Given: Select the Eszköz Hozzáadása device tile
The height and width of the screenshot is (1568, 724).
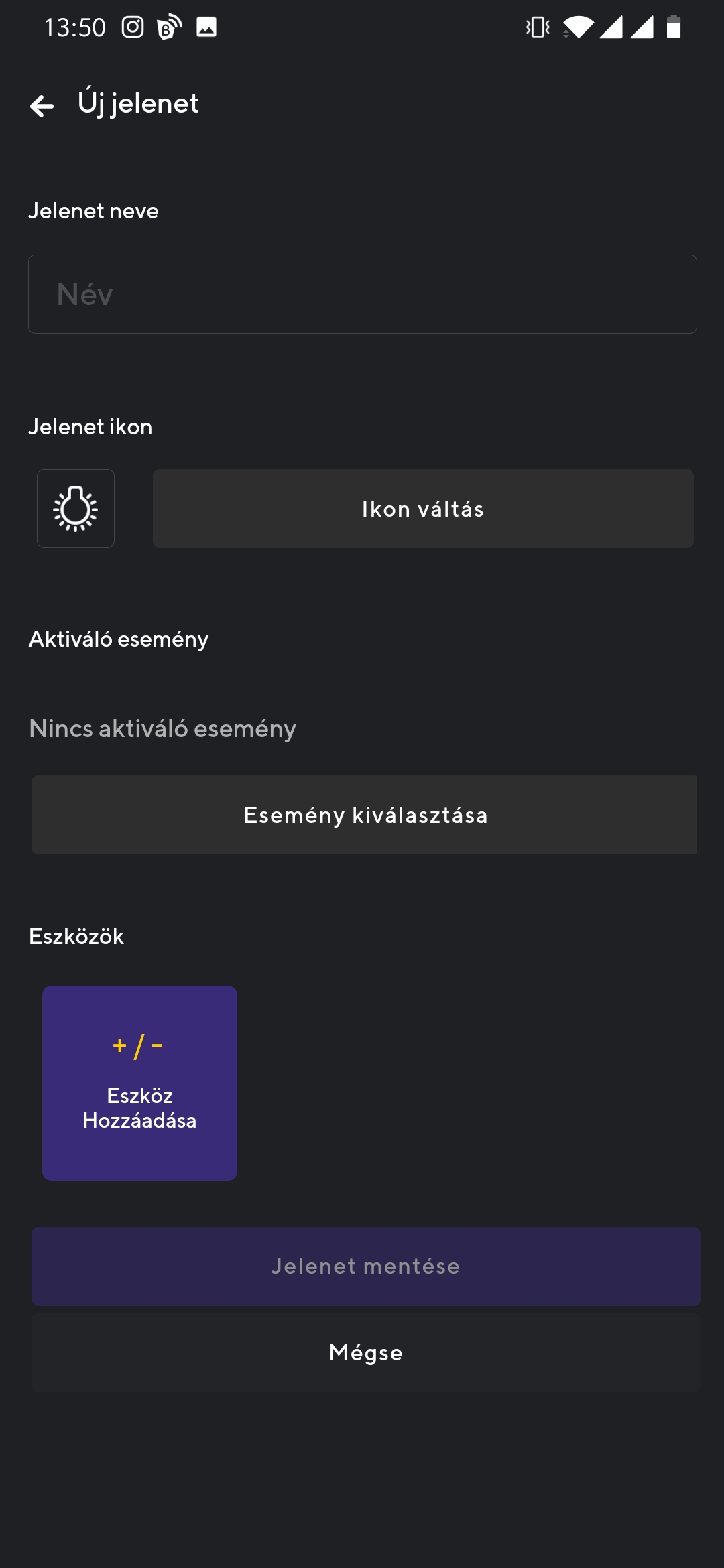Looking at the screenshot, I should (139, 1082).
